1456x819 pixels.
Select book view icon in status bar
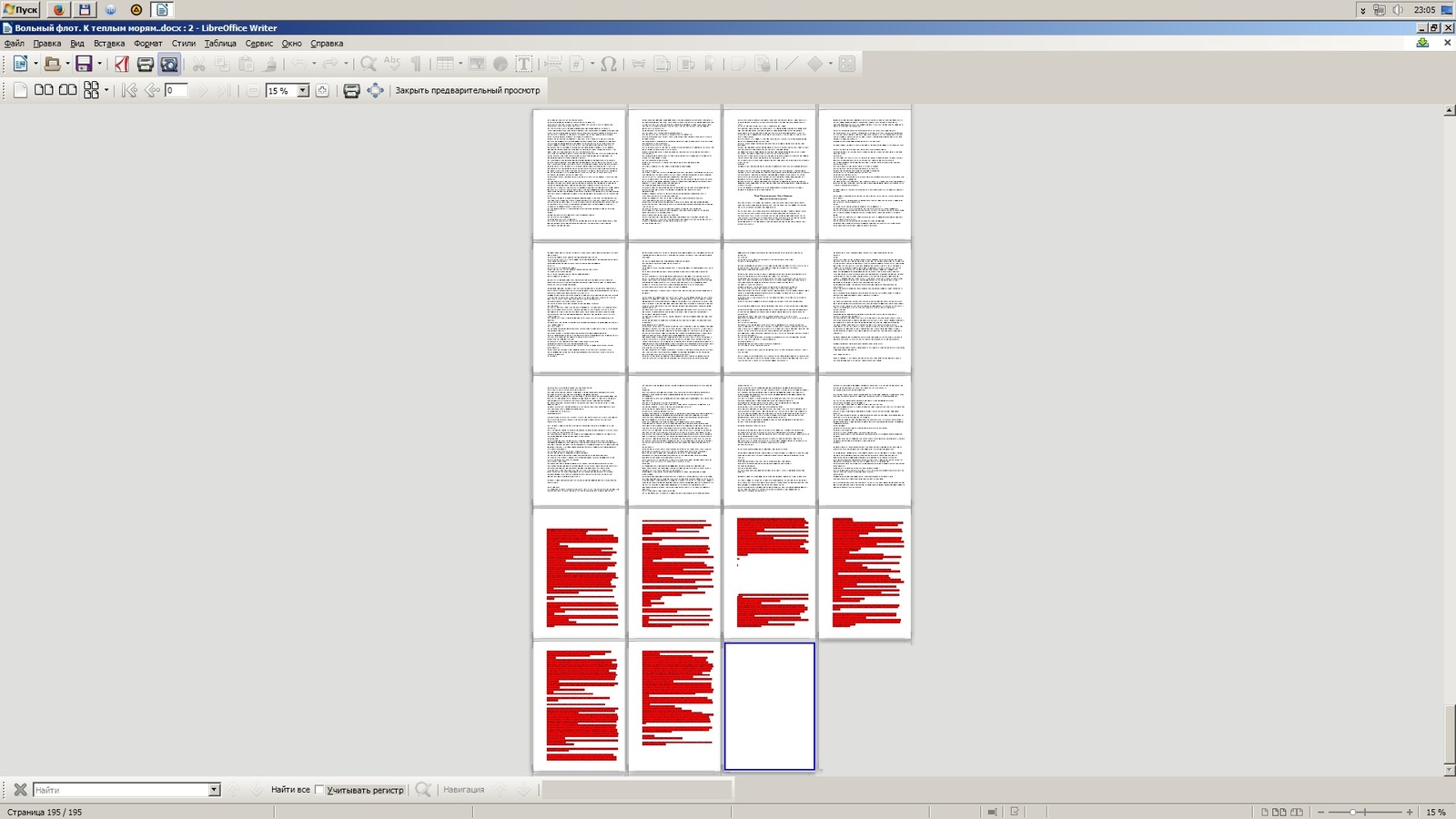coord(1297,812)
